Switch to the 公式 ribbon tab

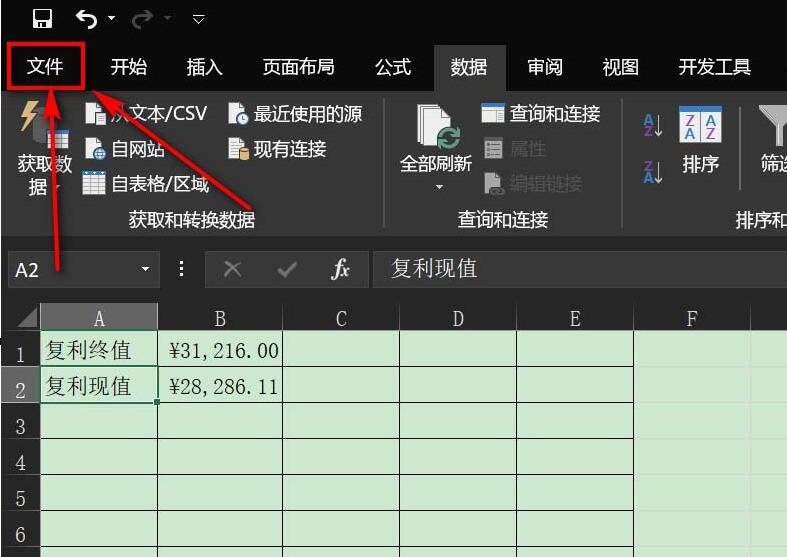[x=393, y=67]
